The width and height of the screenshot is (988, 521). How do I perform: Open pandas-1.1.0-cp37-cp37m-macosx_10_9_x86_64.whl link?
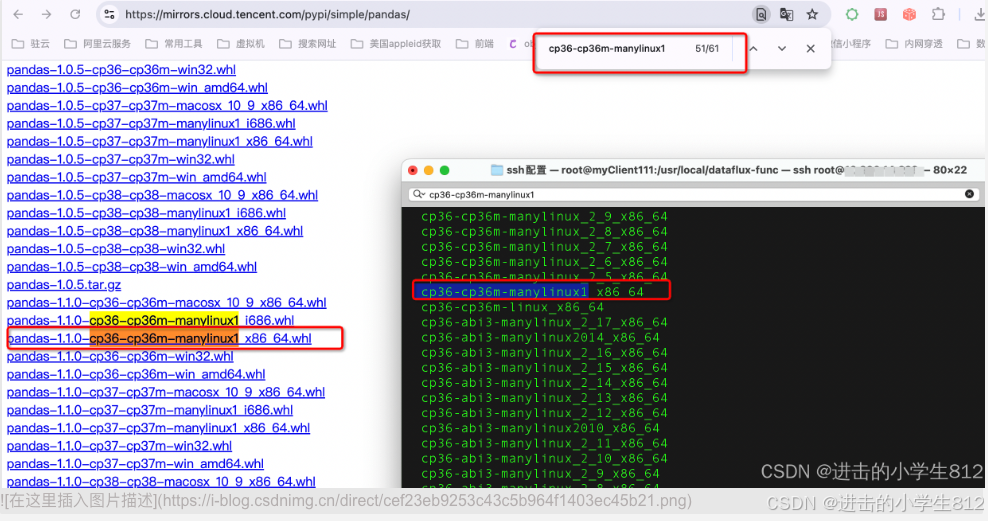pos(166,392)
